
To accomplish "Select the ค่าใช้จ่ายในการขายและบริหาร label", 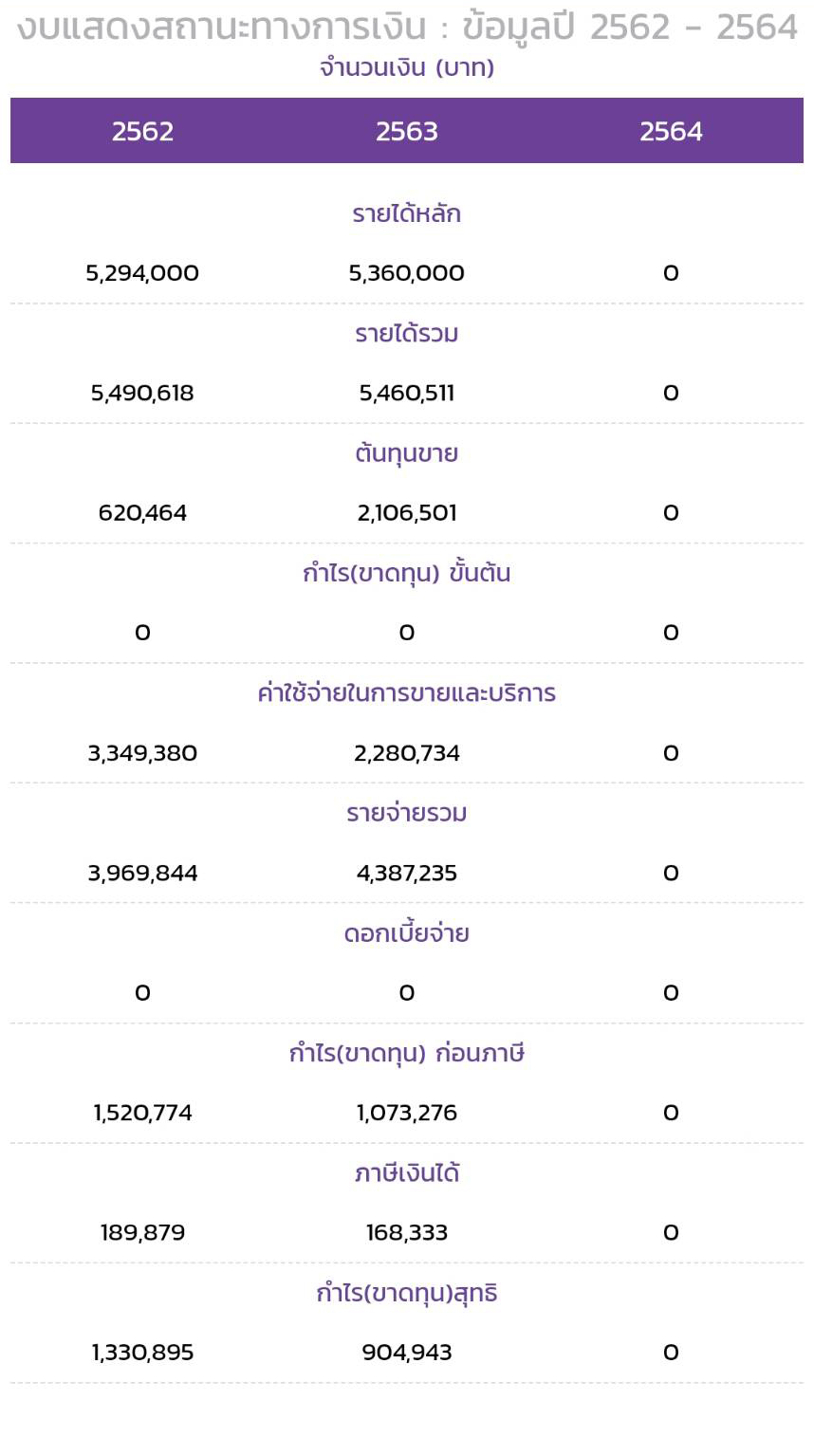I will [407, 693].
